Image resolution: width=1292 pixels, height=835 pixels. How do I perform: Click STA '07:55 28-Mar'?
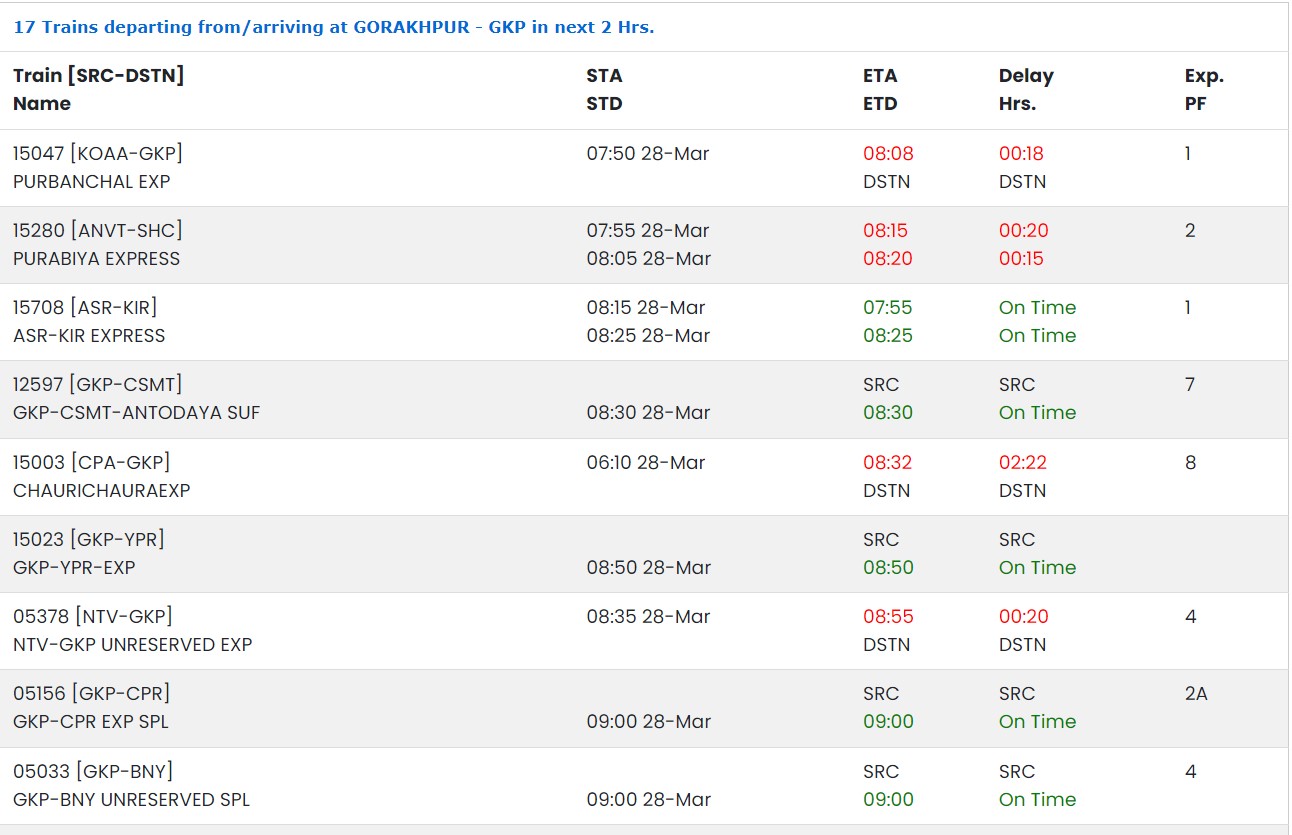648,231
